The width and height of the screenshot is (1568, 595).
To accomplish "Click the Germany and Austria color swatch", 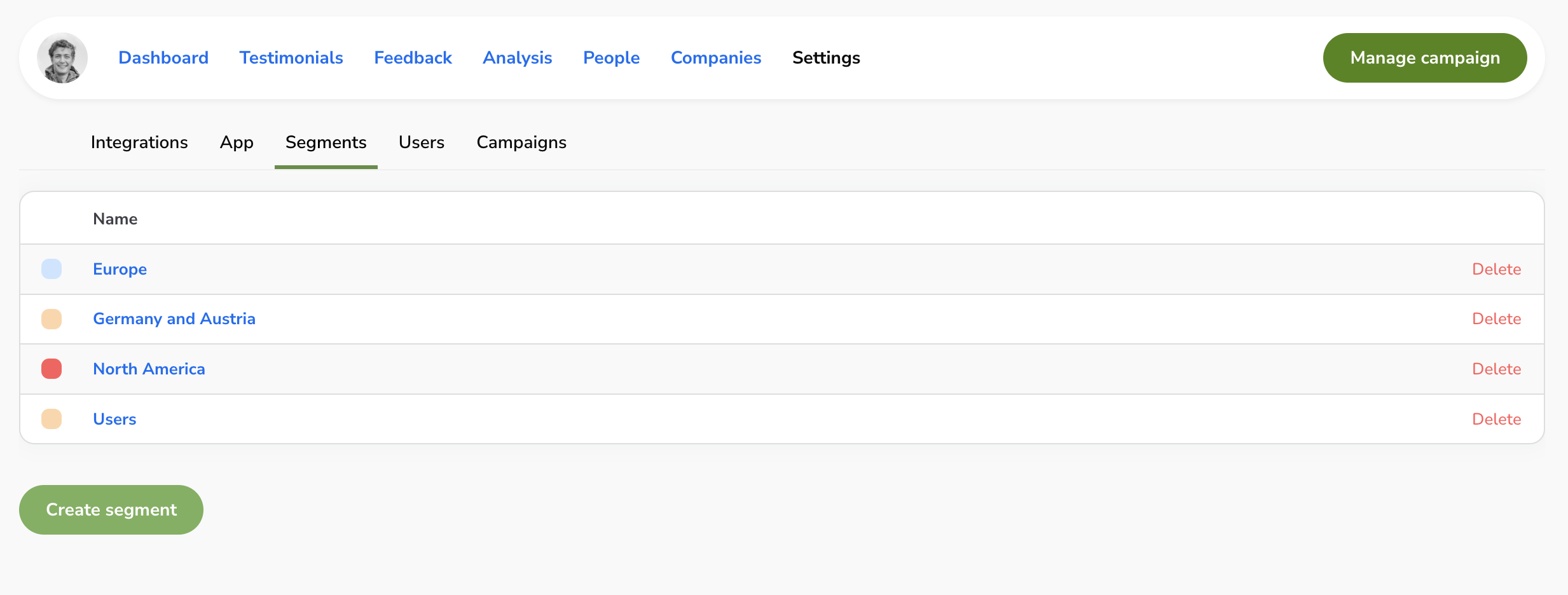I will (x=52, y=319).
